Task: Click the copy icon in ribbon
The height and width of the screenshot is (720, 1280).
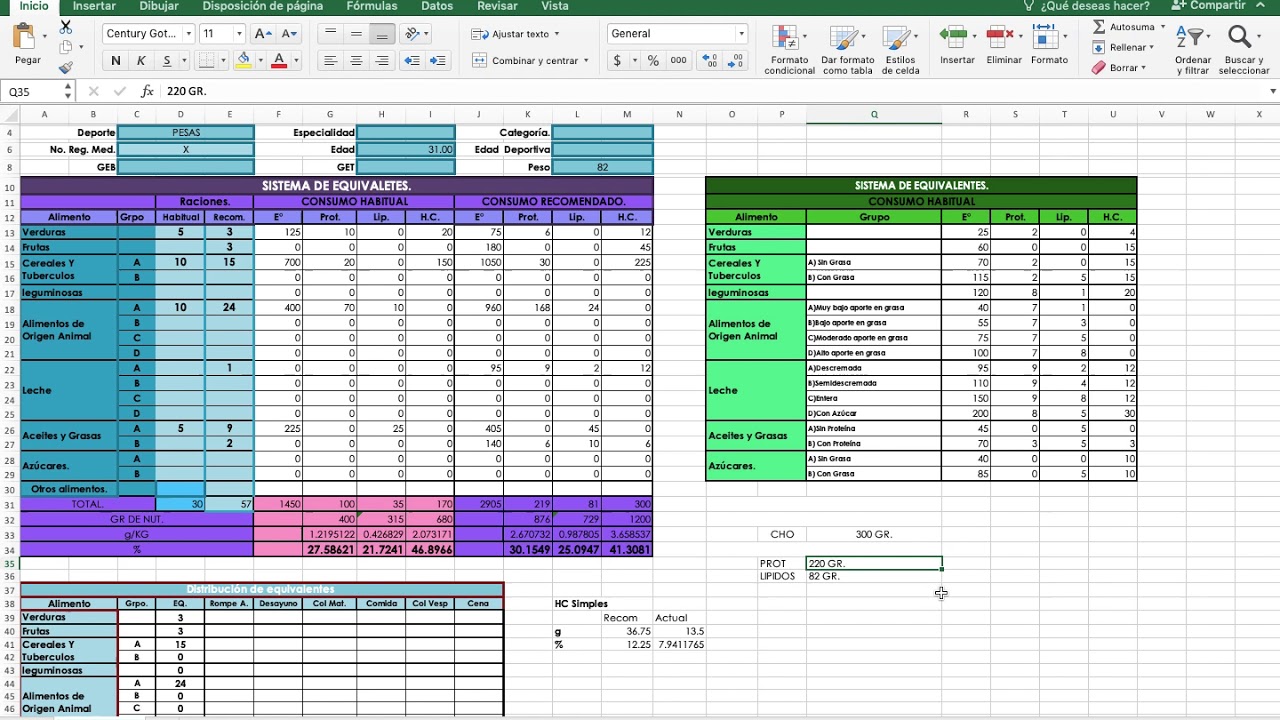Action: coord(66,47)
